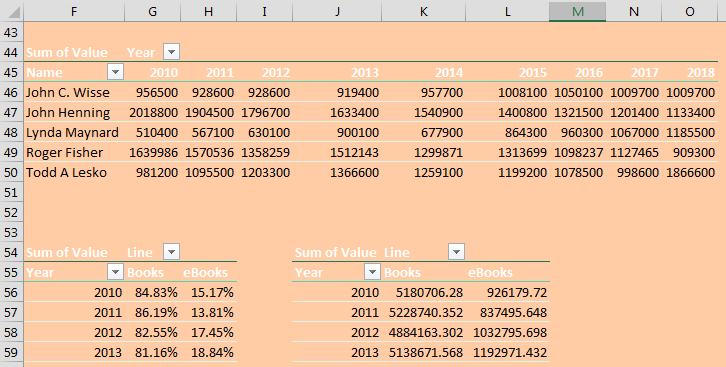Open the Line filter dropdown in column K
This screenshot has height=367, width=726.
[x=457, y=252]
